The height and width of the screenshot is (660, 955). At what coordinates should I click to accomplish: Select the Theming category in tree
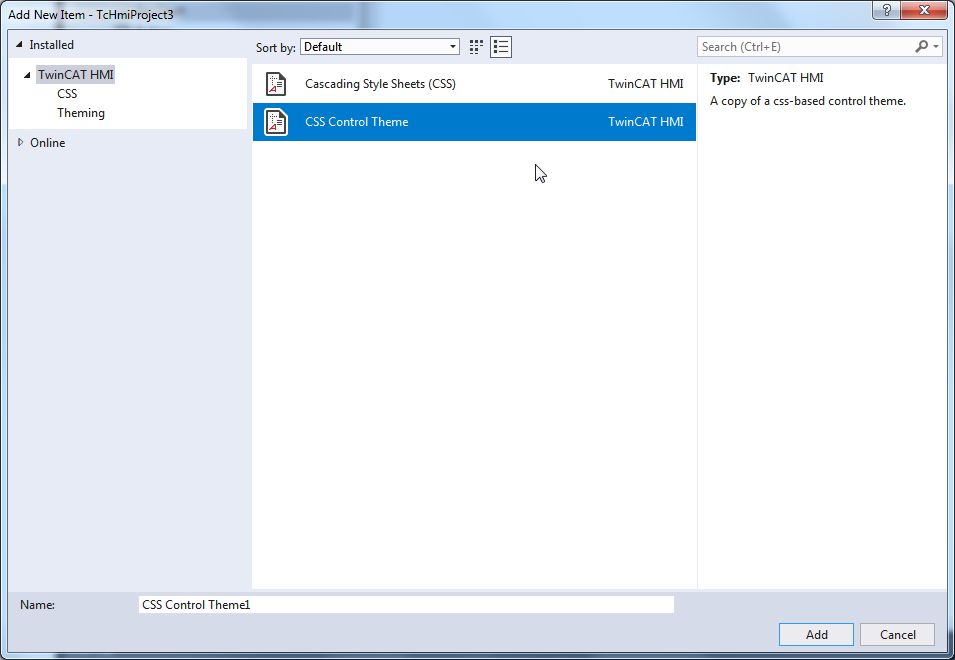[81, 113]
